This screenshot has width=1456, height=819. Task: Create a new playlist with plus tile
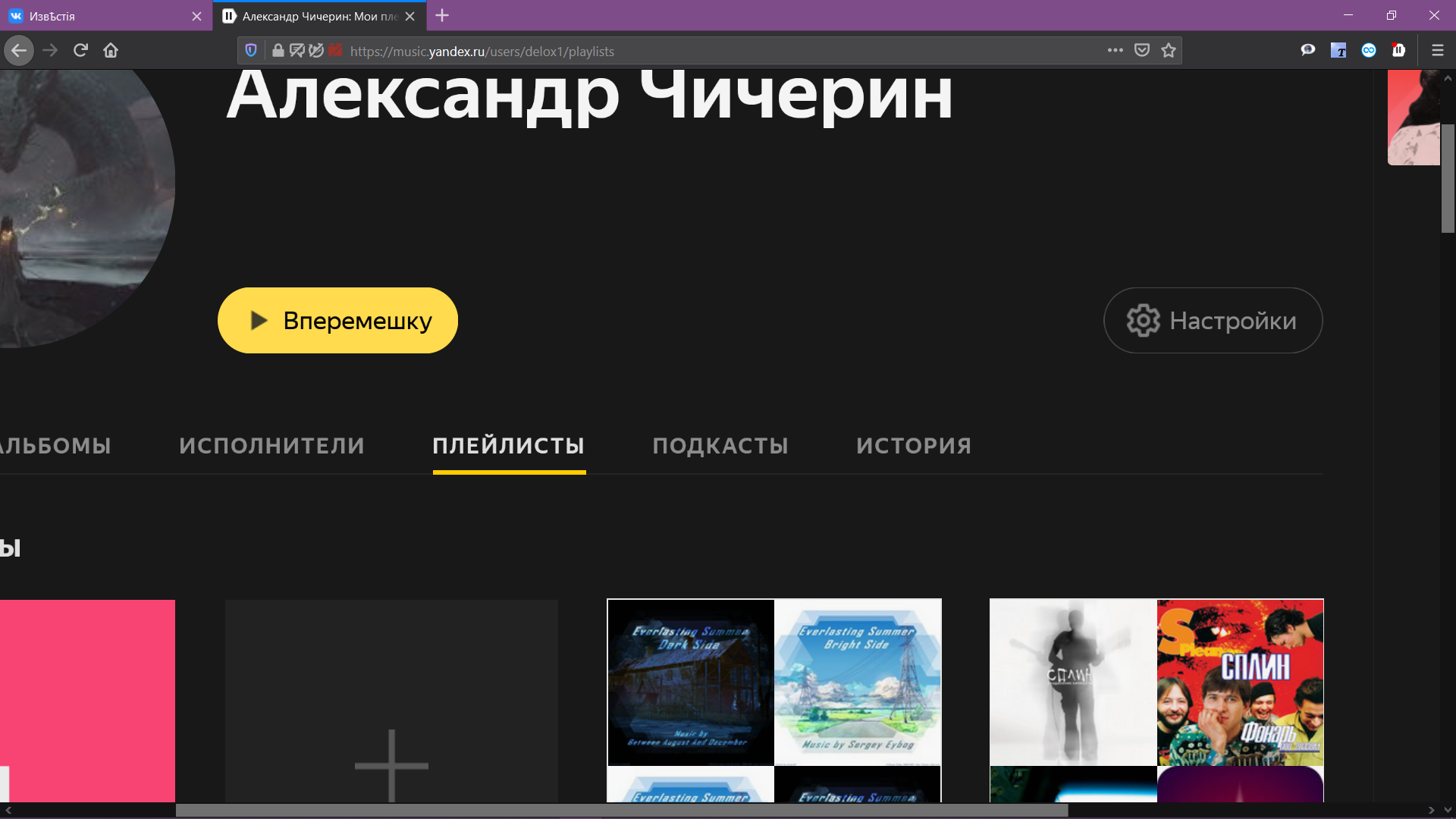(391, 701)
